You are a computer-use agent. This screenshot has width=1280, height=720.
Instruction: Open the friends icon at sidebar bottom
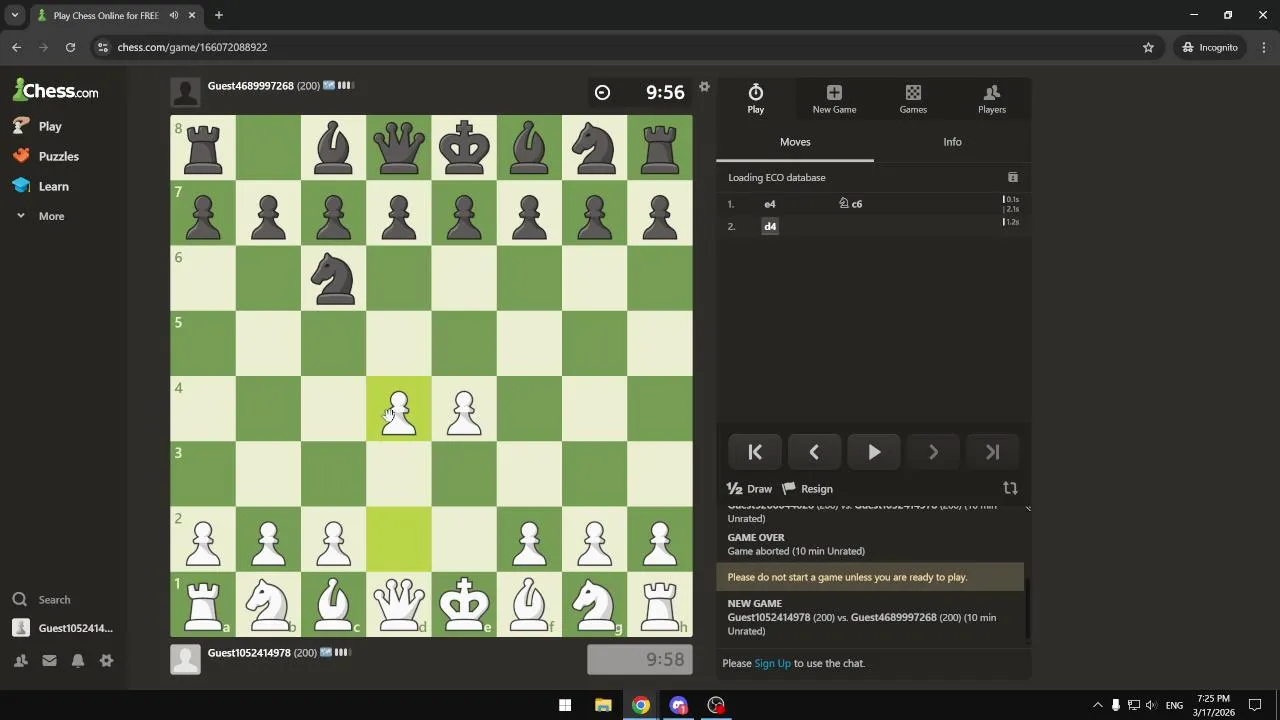click(20, 660)
